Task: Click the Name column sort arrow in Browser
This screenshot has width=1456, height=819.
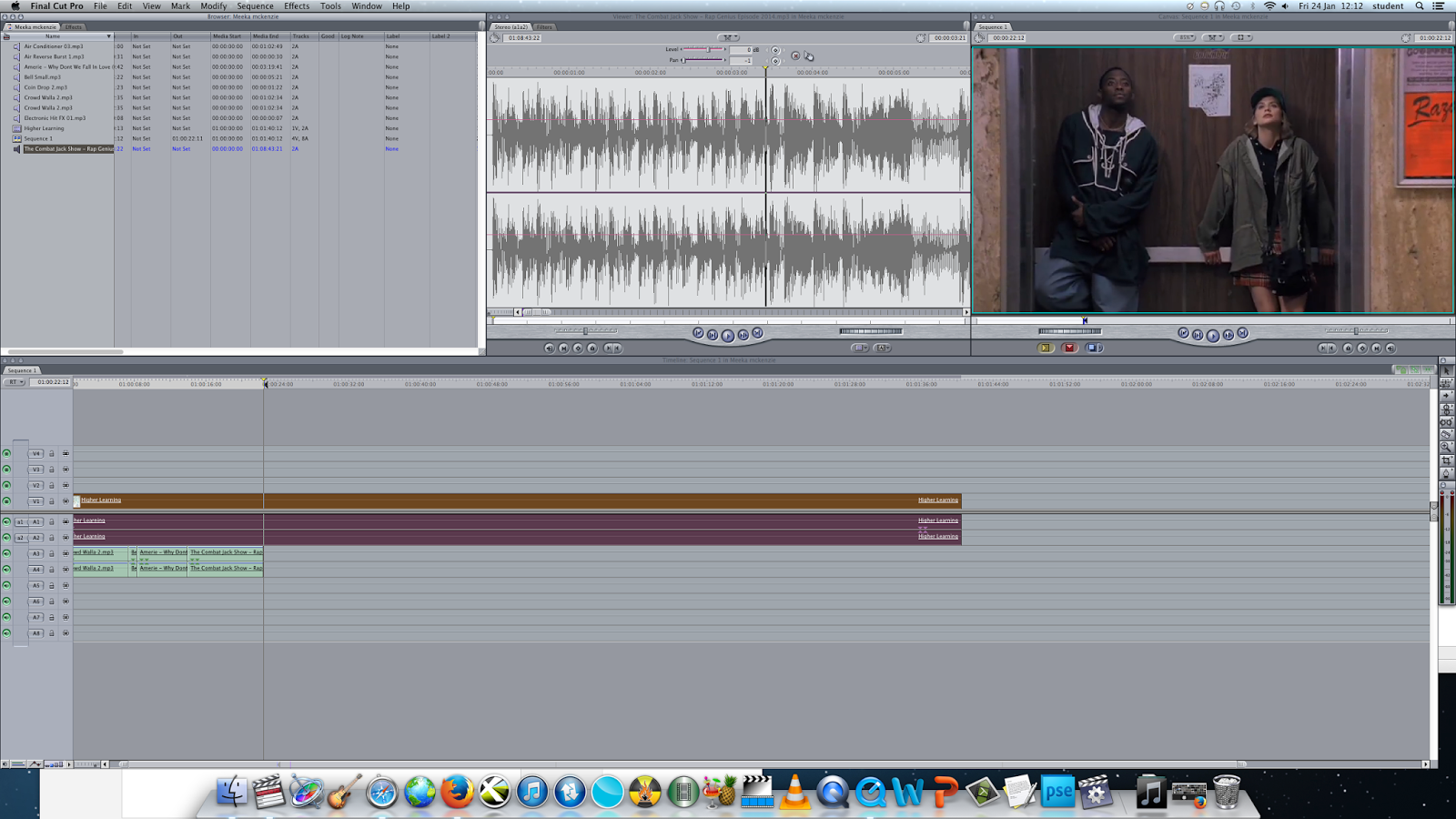Action: [108, 36]
